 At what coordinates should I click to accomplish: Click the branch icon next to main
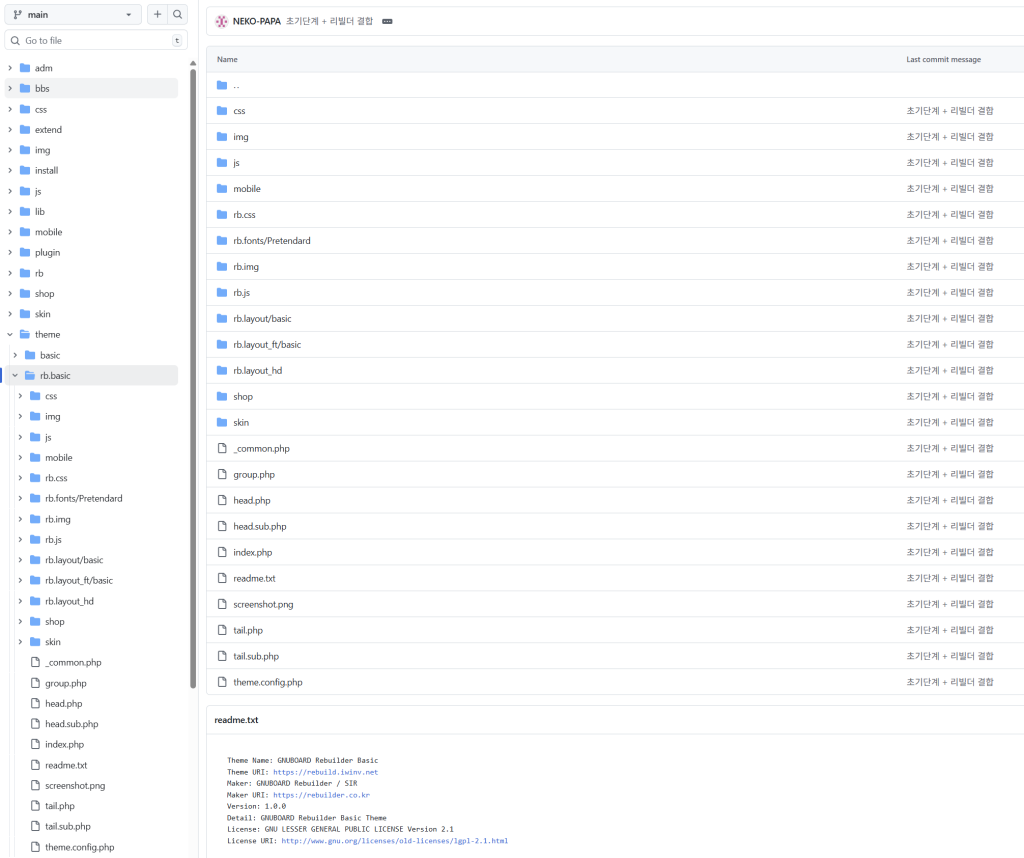[18, 14]
